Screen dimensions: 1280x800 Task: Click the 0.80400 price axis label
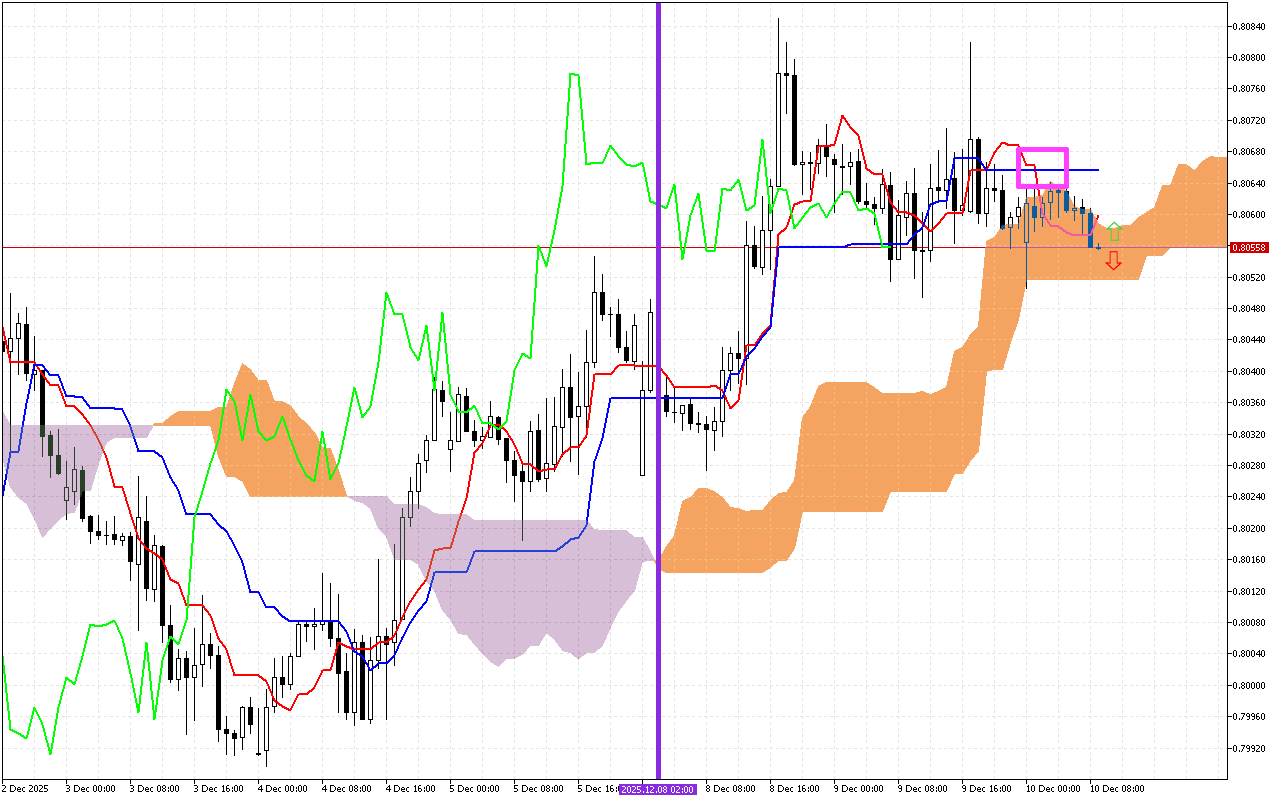[1249, 371]
